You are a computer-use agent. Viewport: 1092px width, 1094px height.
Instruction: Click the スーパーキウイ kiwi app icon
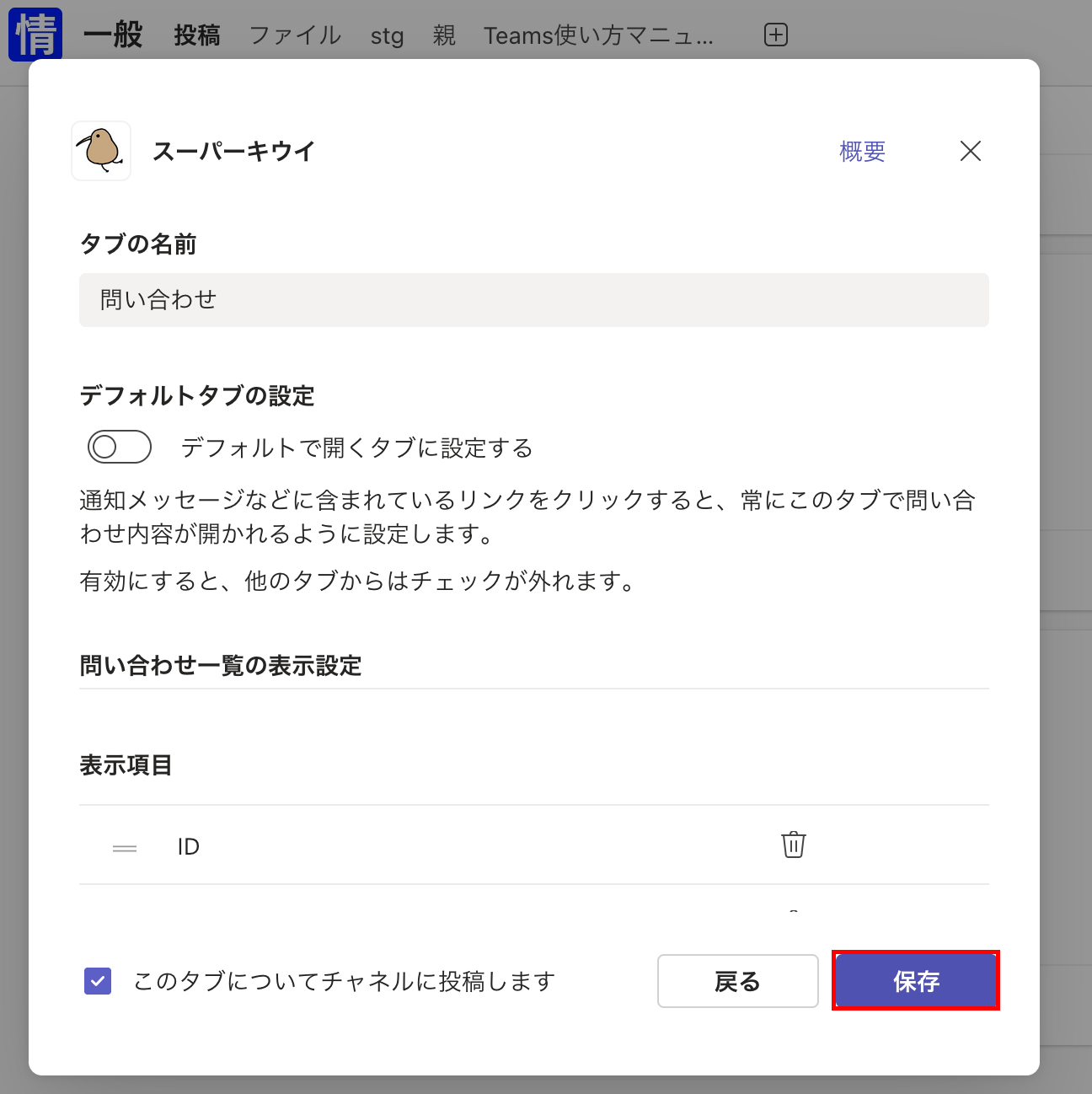pos(101,151)
